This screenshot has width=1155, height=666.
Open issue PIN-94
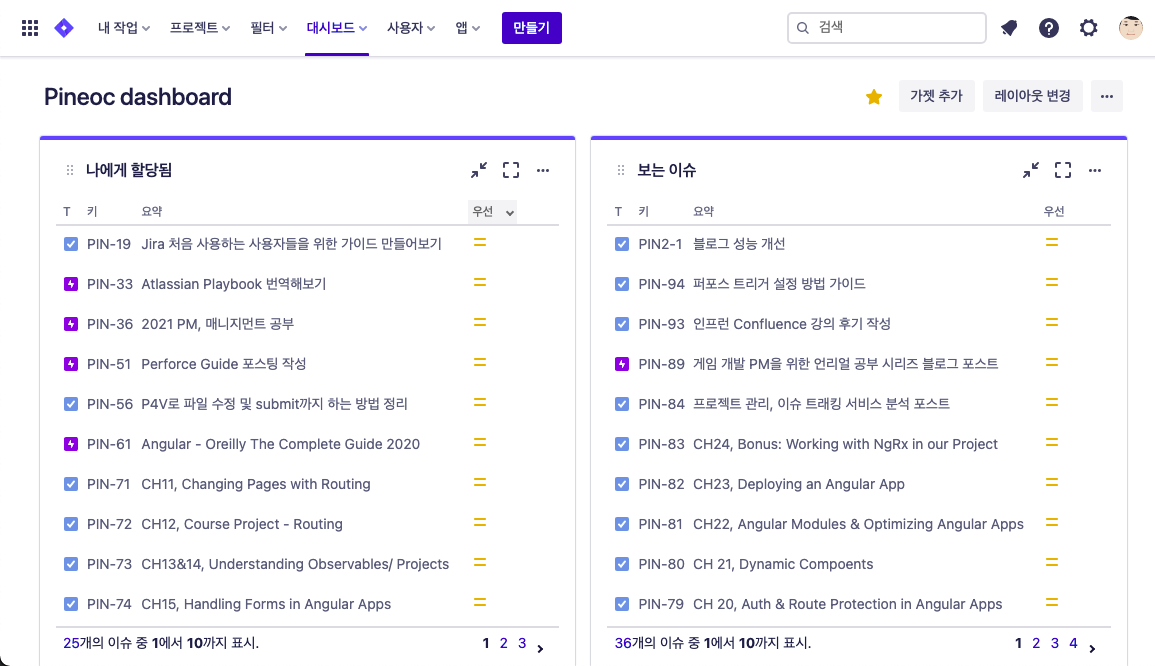pos(661,284)
